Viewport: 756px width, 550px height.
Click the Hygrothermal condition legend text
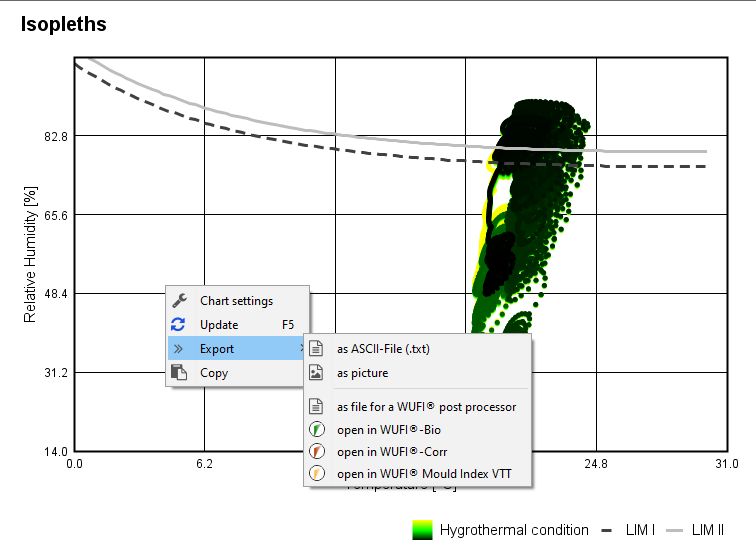click(x=514, y=530)
